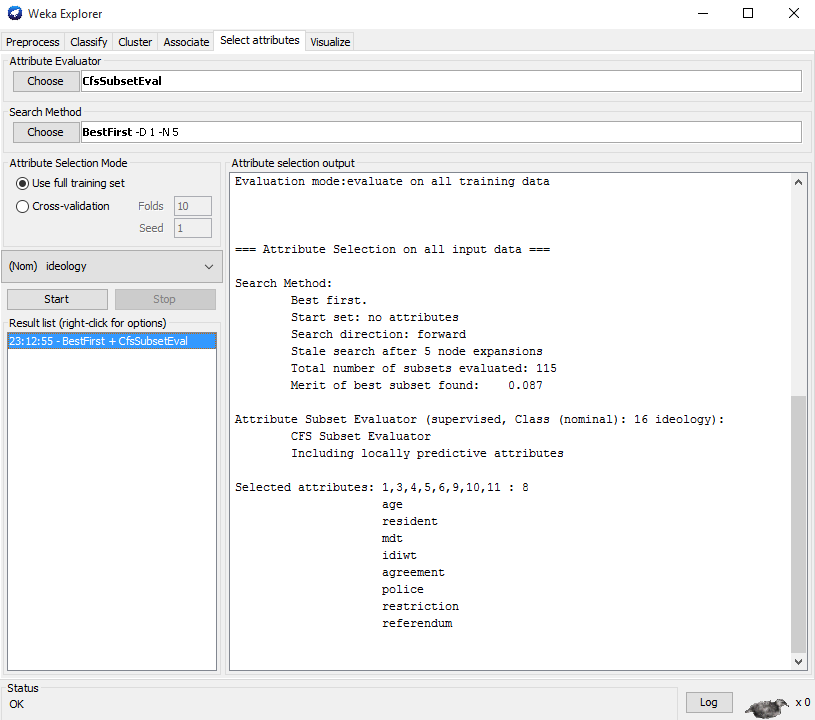This screenshot has width=815, height=720.
Task: Click the 'Selected attributes' summary line
Action: pyautogui.click(x=382, y=488)
